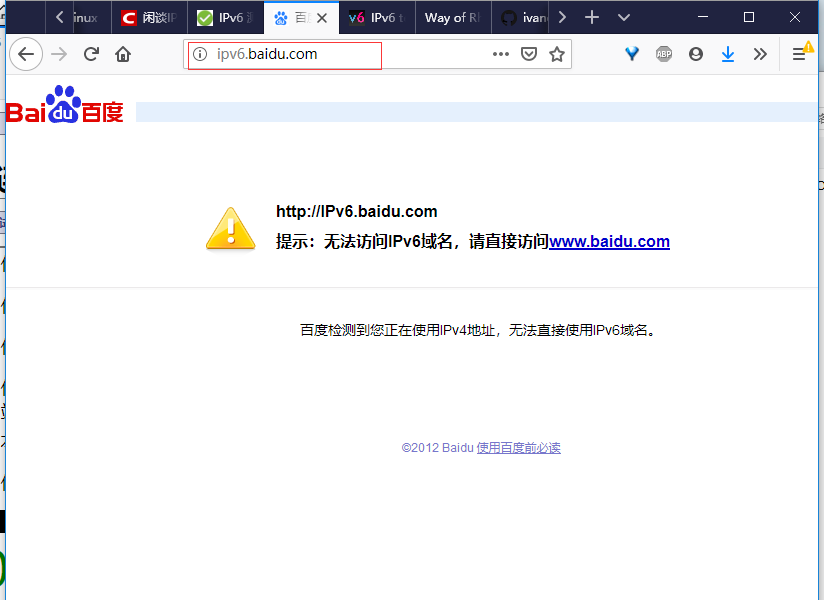824x600 pixels.
Task: Open a new tab with plus button
Action: pos(592,17)
